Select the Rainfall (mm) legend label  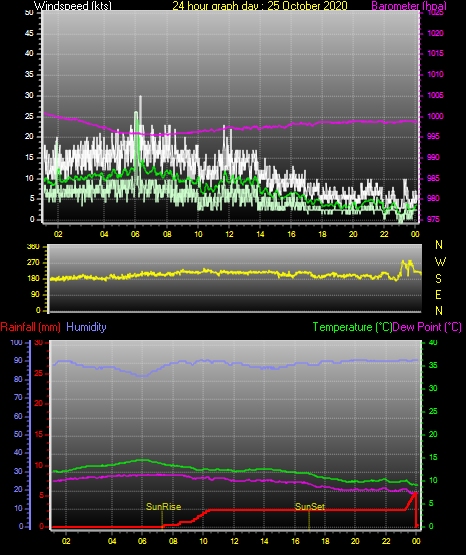click(x=30, y=327)
